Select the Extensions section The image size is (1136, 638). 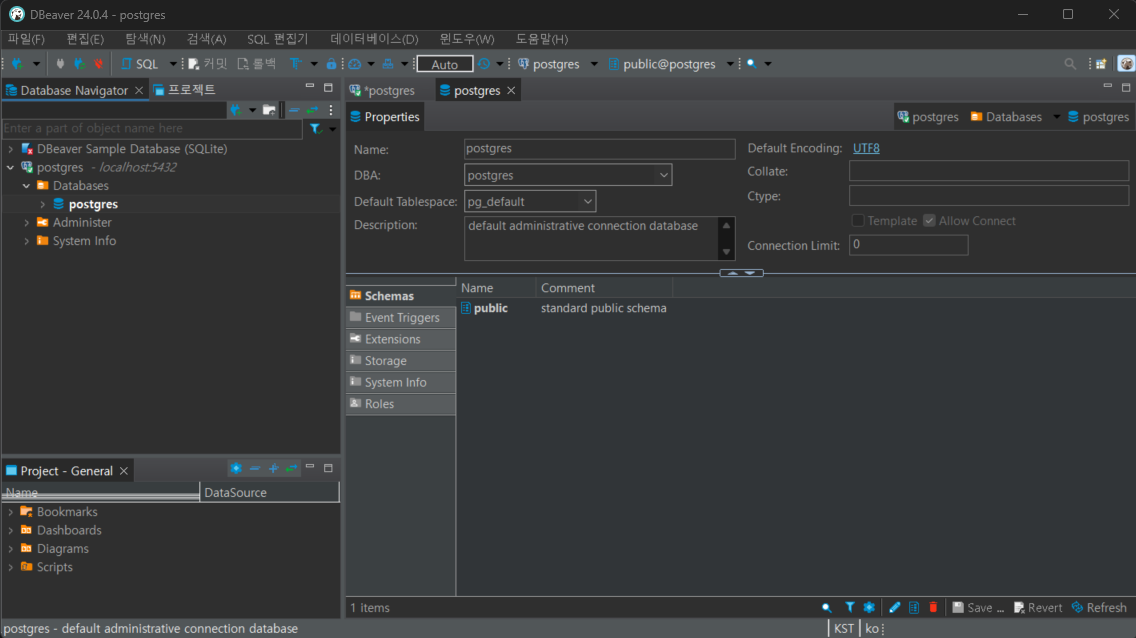(x=401, y=339)
